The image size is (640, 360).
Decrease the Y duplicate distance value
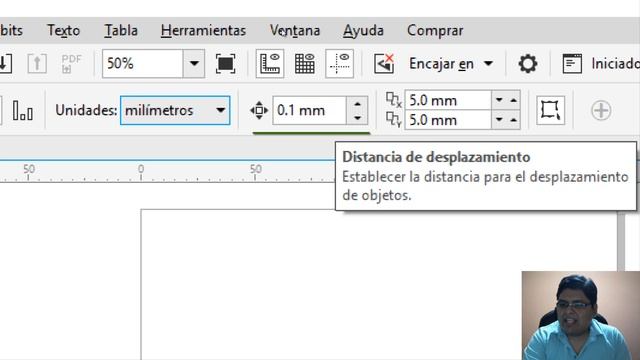[x=499, y=120]
